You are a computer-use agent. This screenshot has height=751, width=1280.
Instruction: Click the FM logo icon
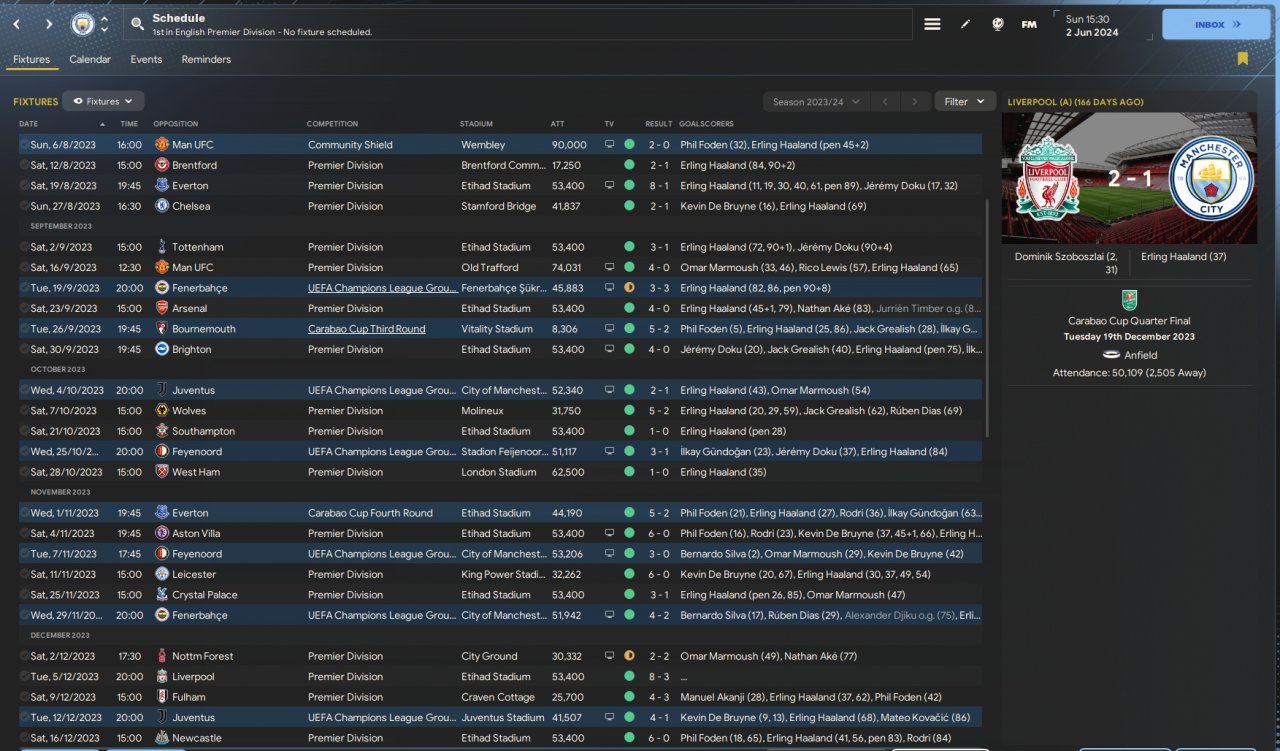pos(1029,24)
